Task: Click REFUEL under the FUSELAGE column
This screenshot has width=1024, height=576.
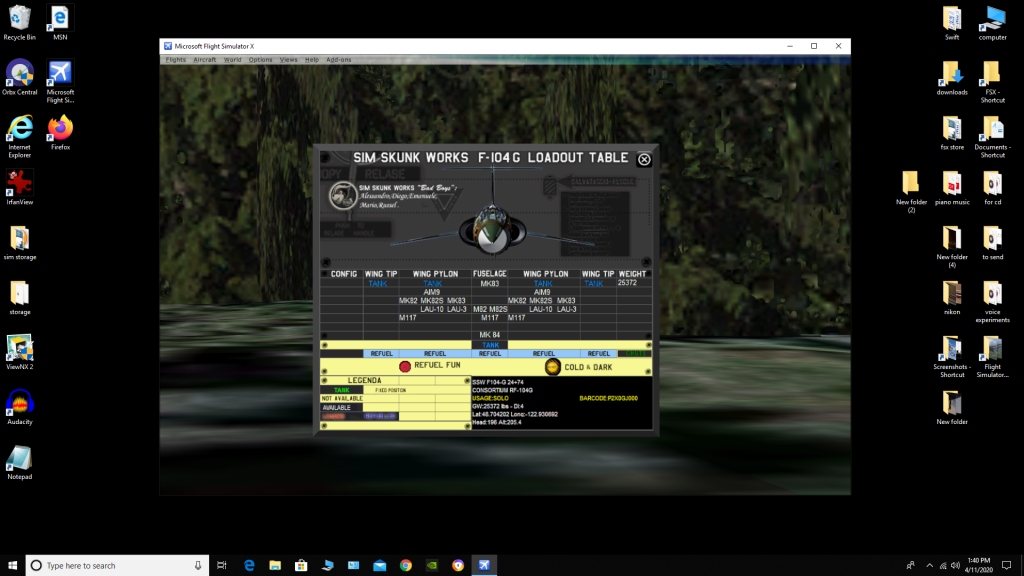Action: 490,353
